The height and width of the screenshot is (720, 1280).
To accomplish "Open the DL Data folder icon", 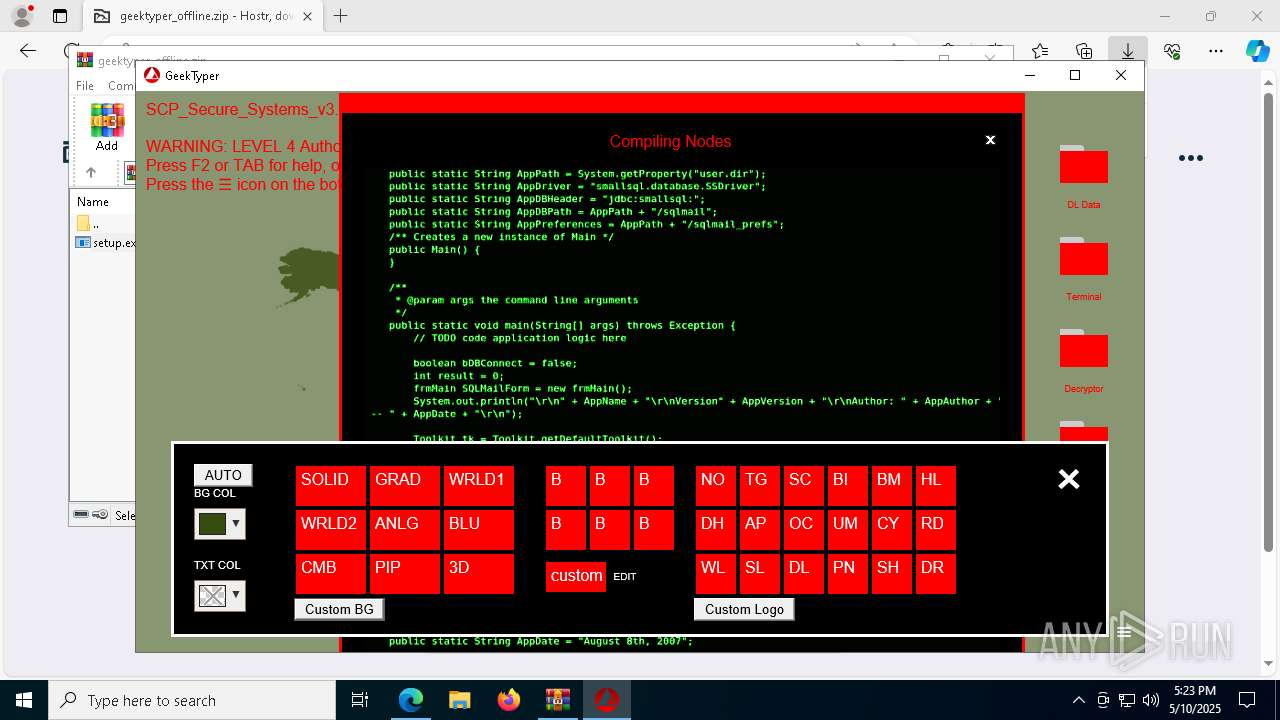I will [x=1083, y=166].
